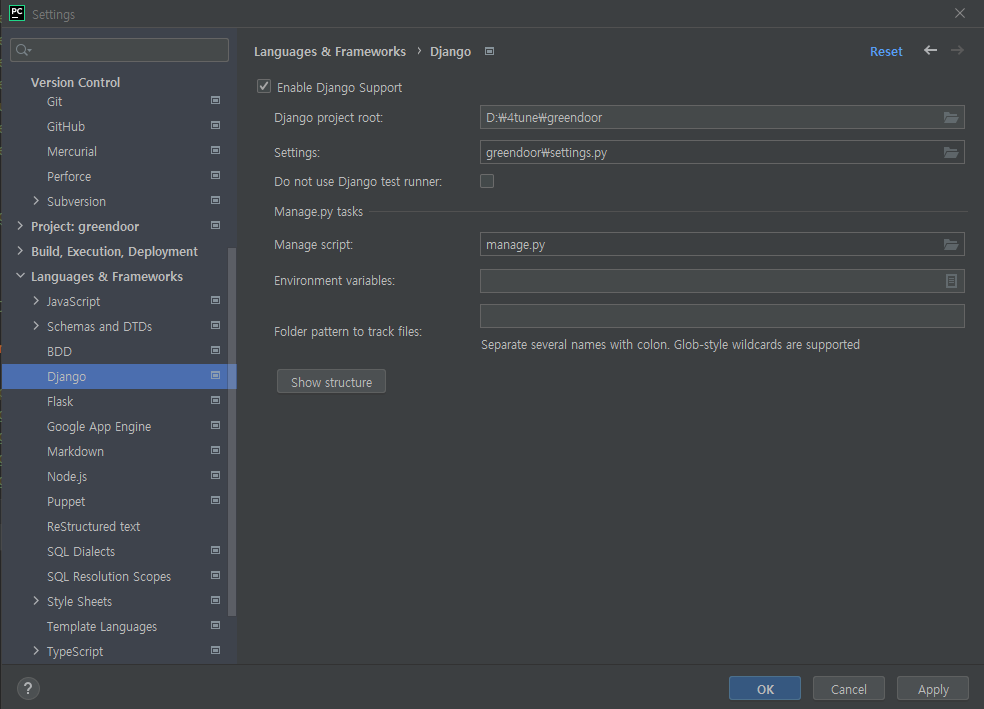Viewport: 984px width, 709px height.
Task: Click the project-level icon beside Puppet
Action: [215, 501]
